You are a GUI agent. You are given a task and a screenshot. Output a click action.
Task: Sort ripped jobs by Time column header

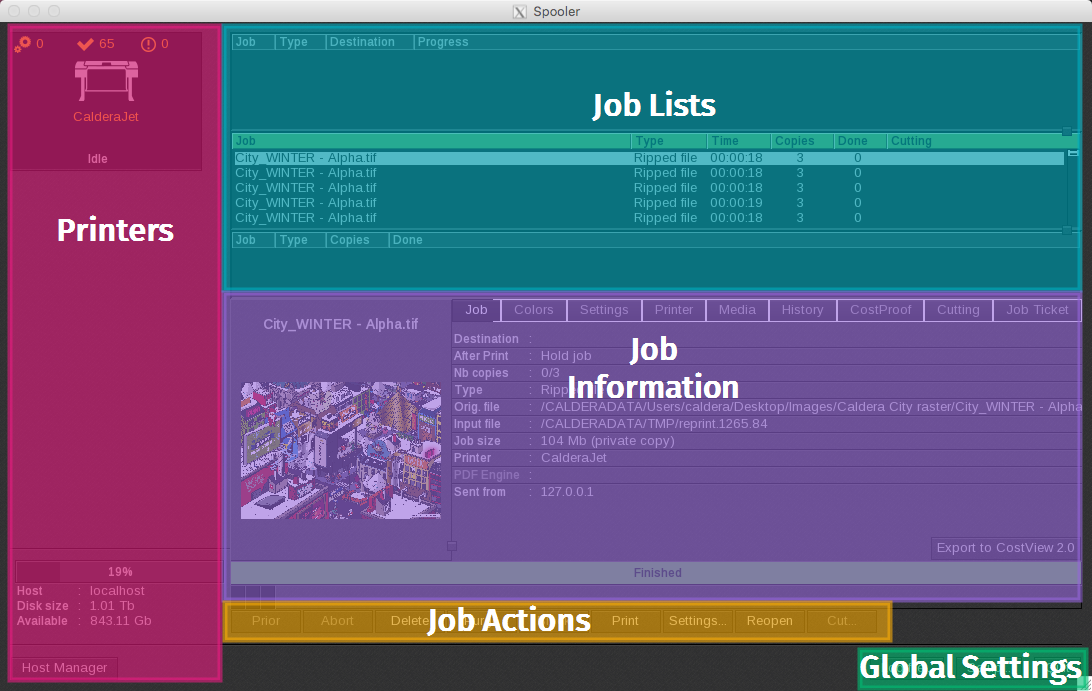(x=738, y=141)
